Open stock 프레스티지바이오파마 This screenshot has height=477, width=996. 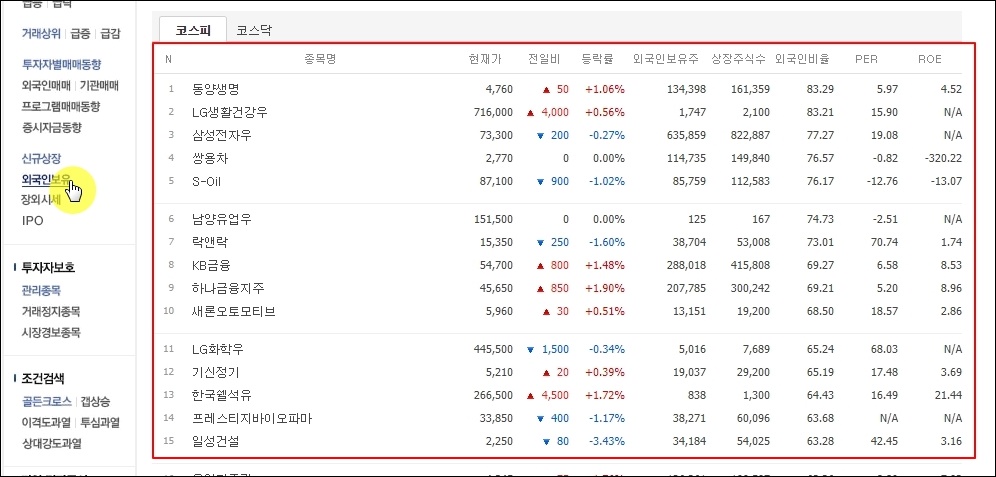(252, 419)
